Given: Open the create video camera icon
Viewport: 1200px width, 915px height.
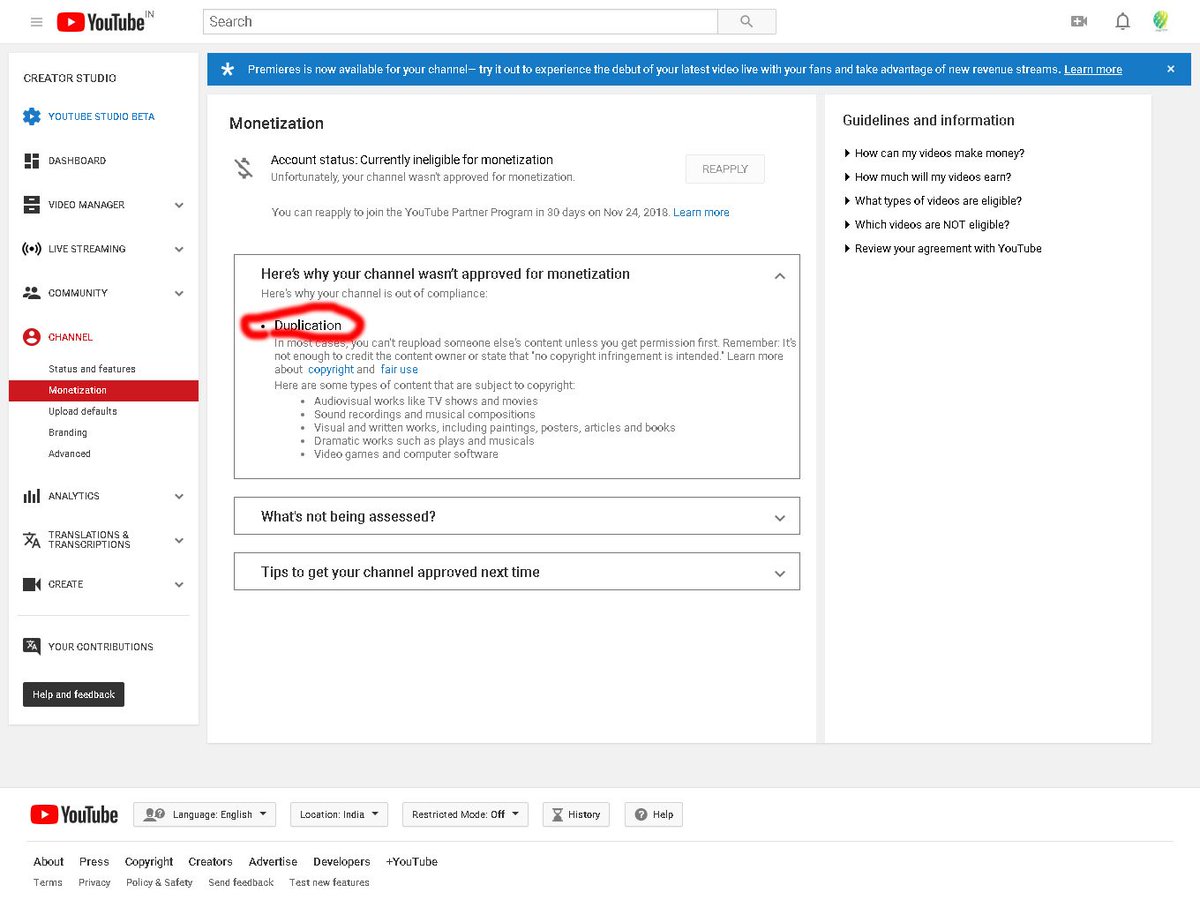Looking at the screenshot, I should point(1079,22).
